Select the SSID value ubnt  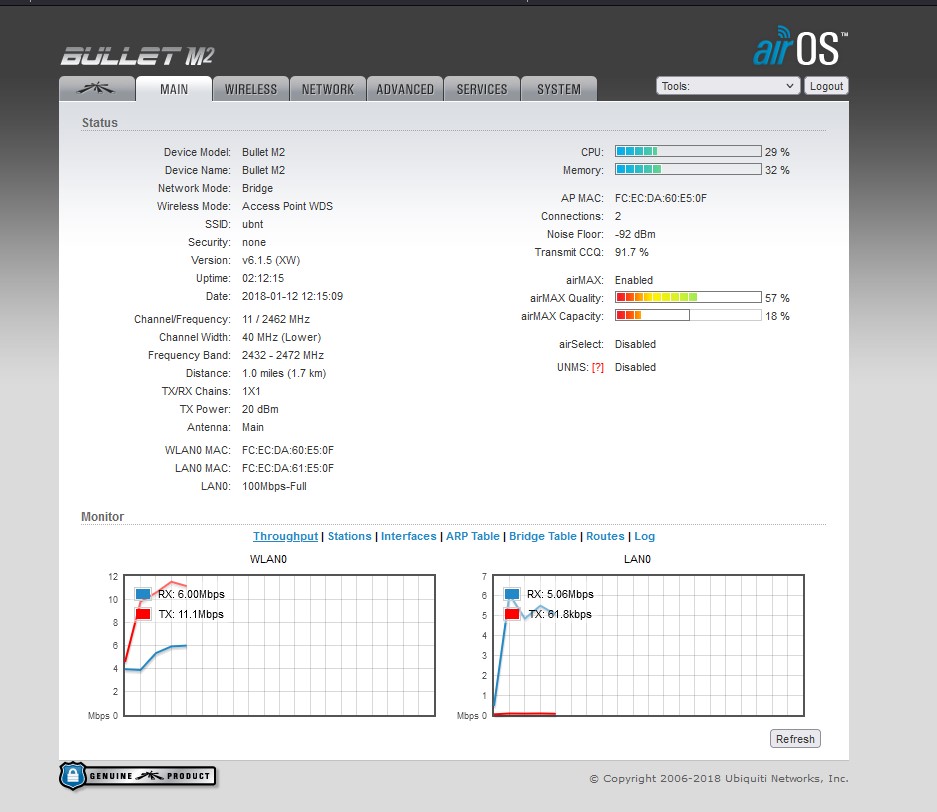[x=252, y=225]
